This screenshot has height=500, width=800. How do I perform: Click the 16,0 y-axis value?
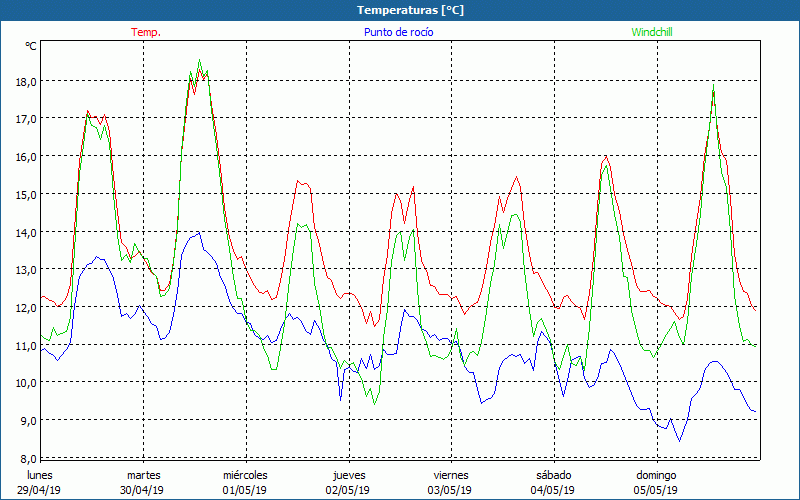coord(26,157)
